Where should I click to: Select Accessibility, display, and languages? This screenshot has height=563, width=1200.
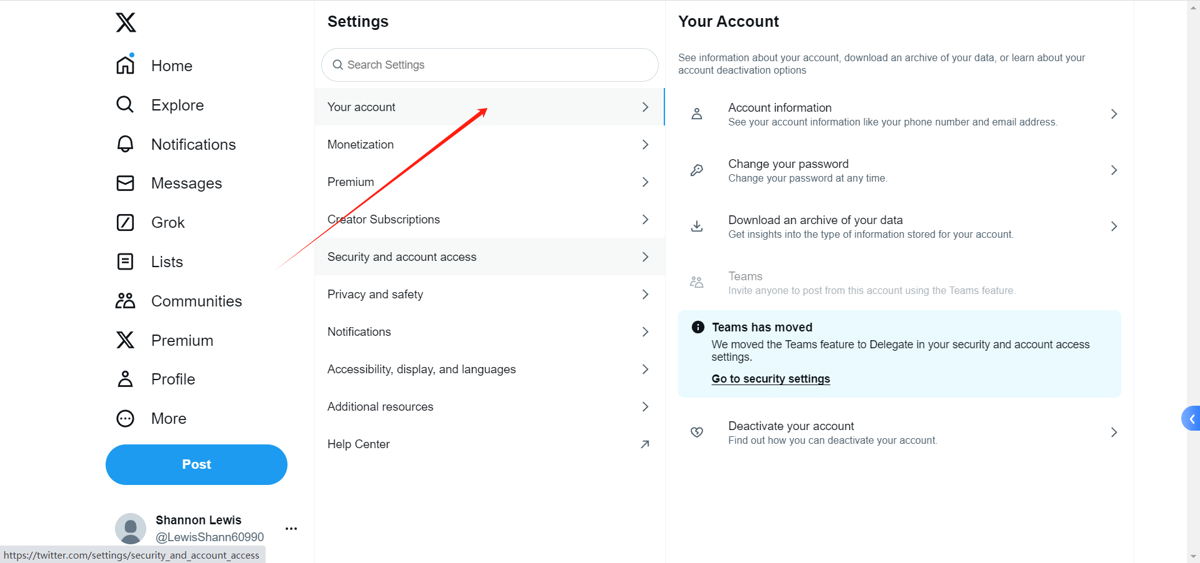pyautogui.click(x=421, y=369)
